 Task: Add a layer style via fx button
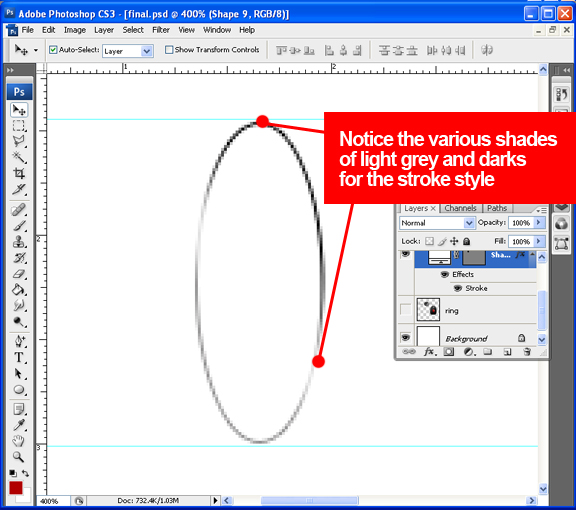tap(430, 352)
